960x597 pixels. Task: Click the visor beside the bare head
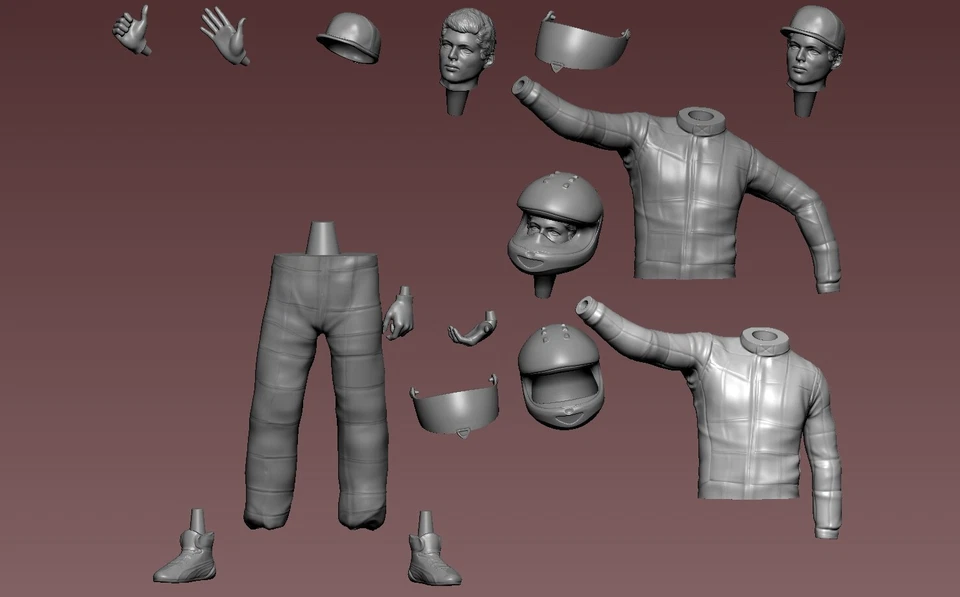point(582,42)
